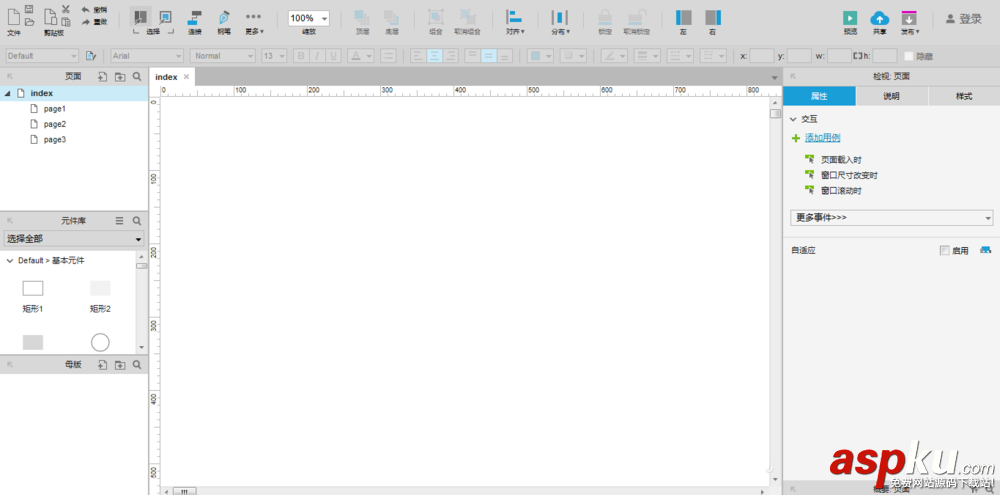This screenshot has width=1000, height=495.
Task: Select the intersected selection mode tool
Action: point(140,17)
